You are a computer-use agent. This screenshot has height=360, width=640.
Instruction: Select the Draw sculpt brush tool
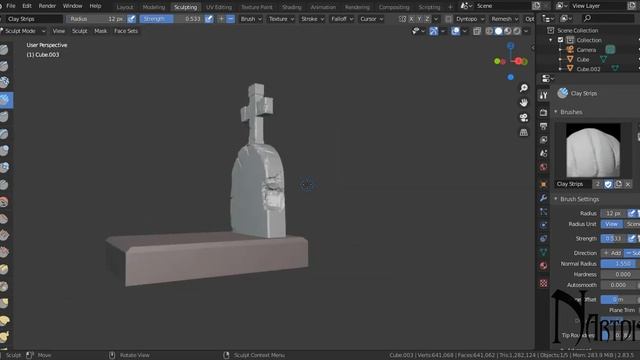click(x=4, y=50)
